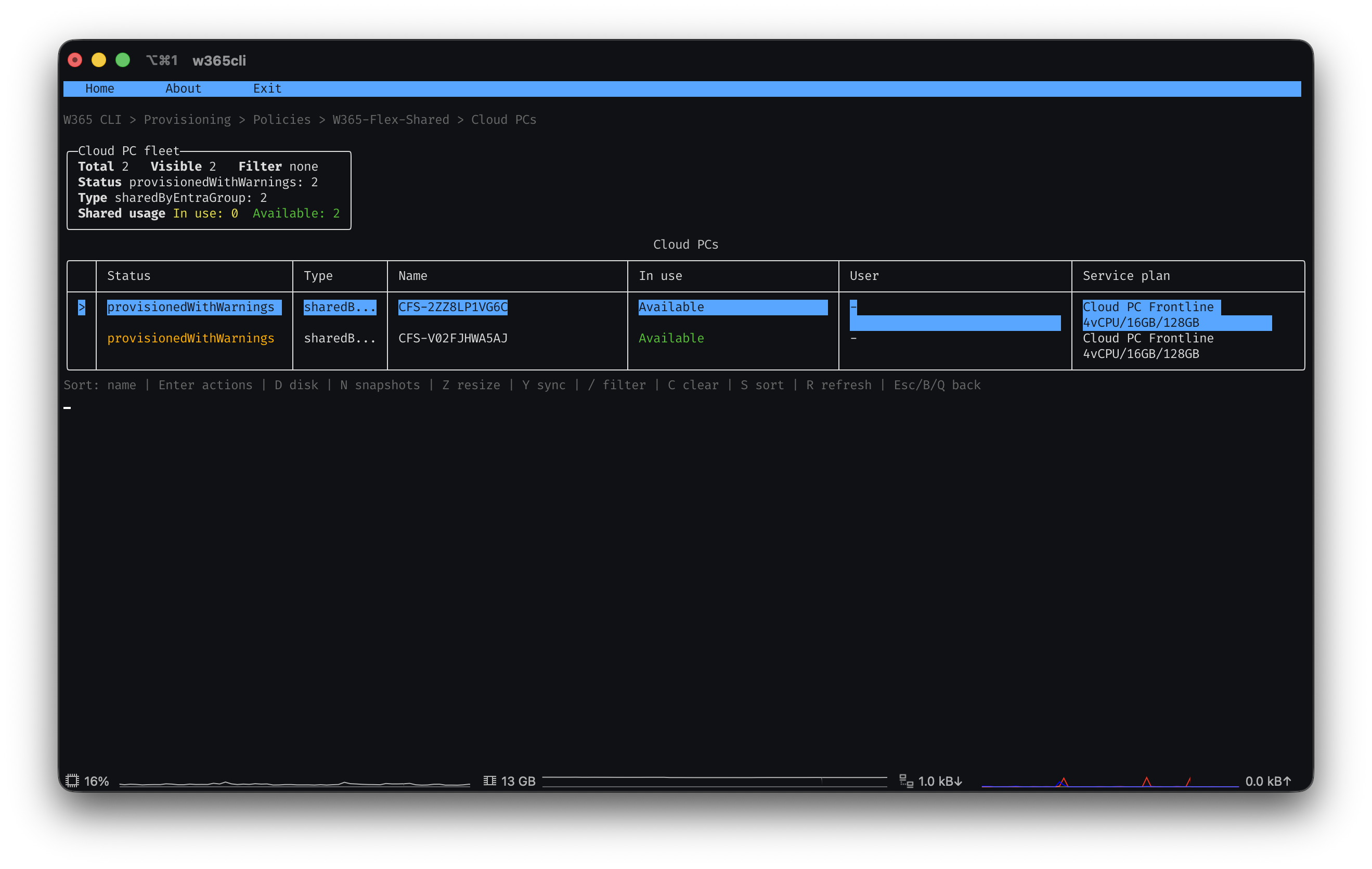Click the unhighlighted Cloud PC Frontline plan cell

point(1148,346)
